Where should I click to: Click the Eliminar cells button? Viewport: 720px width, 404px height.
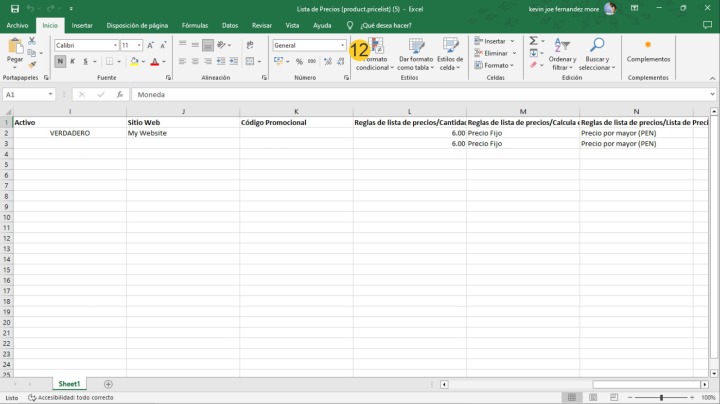click(x=494, y=53)
